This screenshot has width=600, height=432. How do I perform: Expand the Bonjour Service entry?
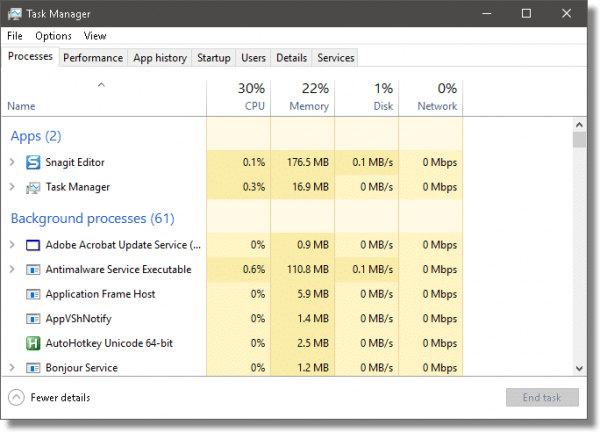pyautogui.click(x=12, y=368)
